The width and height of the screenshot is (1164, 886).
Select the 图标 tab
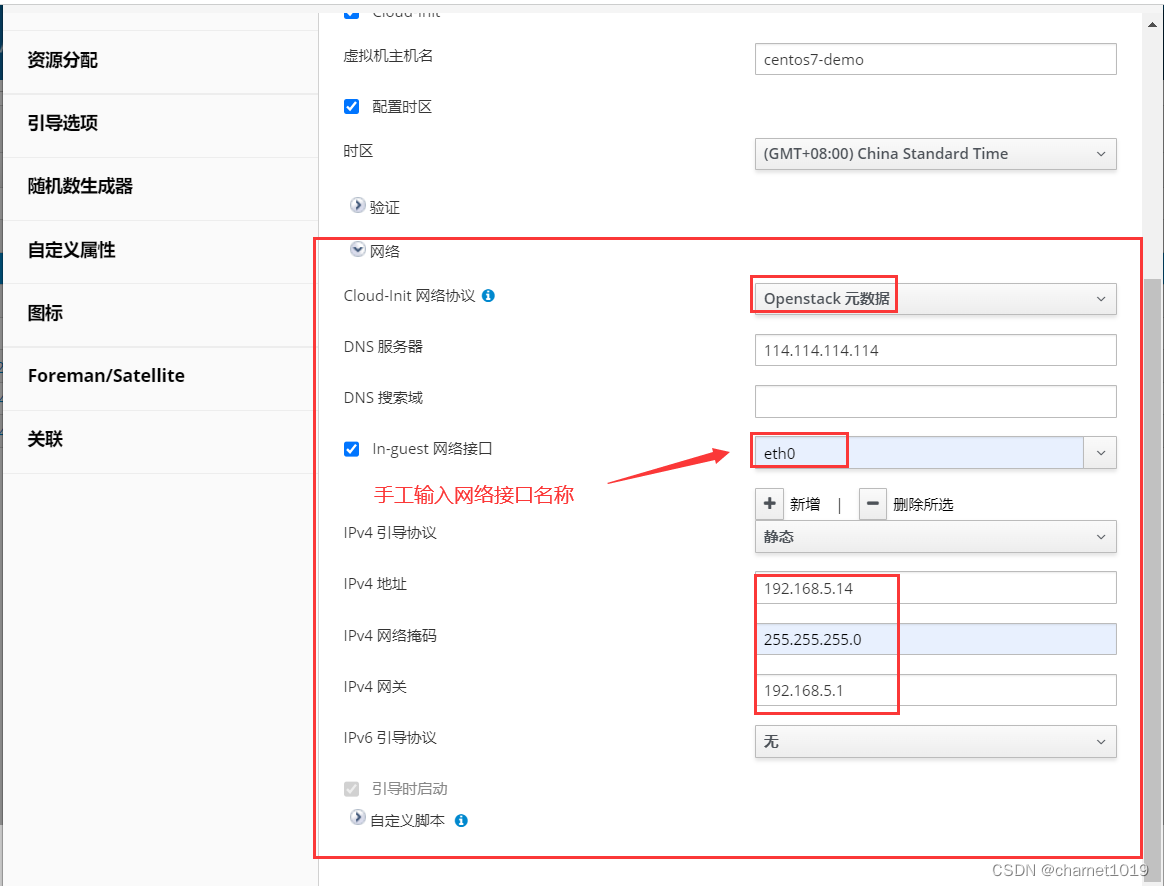160,315
